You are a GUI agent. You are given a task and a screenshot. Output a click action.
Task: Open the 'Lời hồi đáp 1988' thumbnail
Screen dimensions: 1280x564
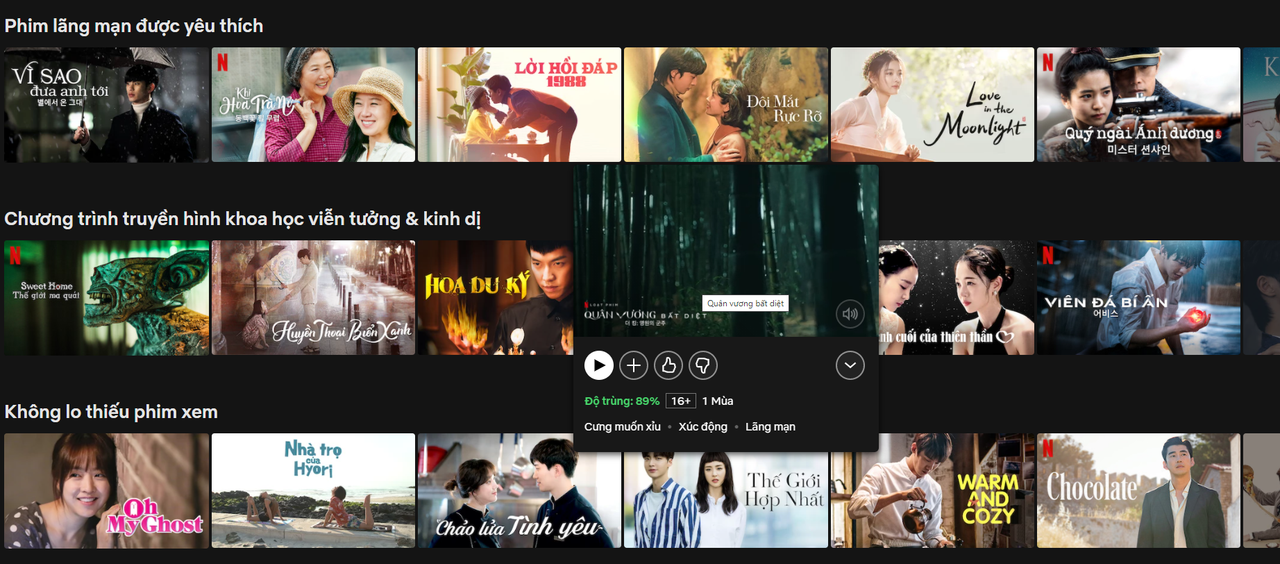(x=519, y=105)
